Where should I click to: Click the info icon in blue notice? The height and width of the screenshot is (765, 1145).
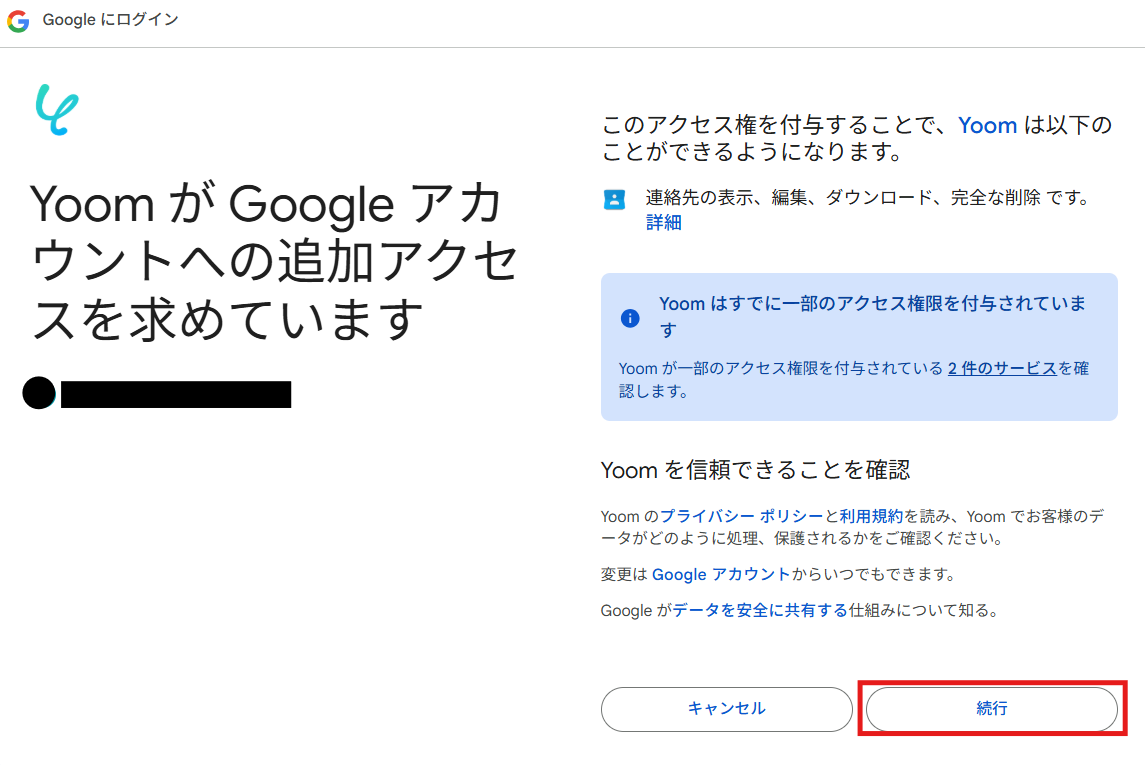(630, 318)
